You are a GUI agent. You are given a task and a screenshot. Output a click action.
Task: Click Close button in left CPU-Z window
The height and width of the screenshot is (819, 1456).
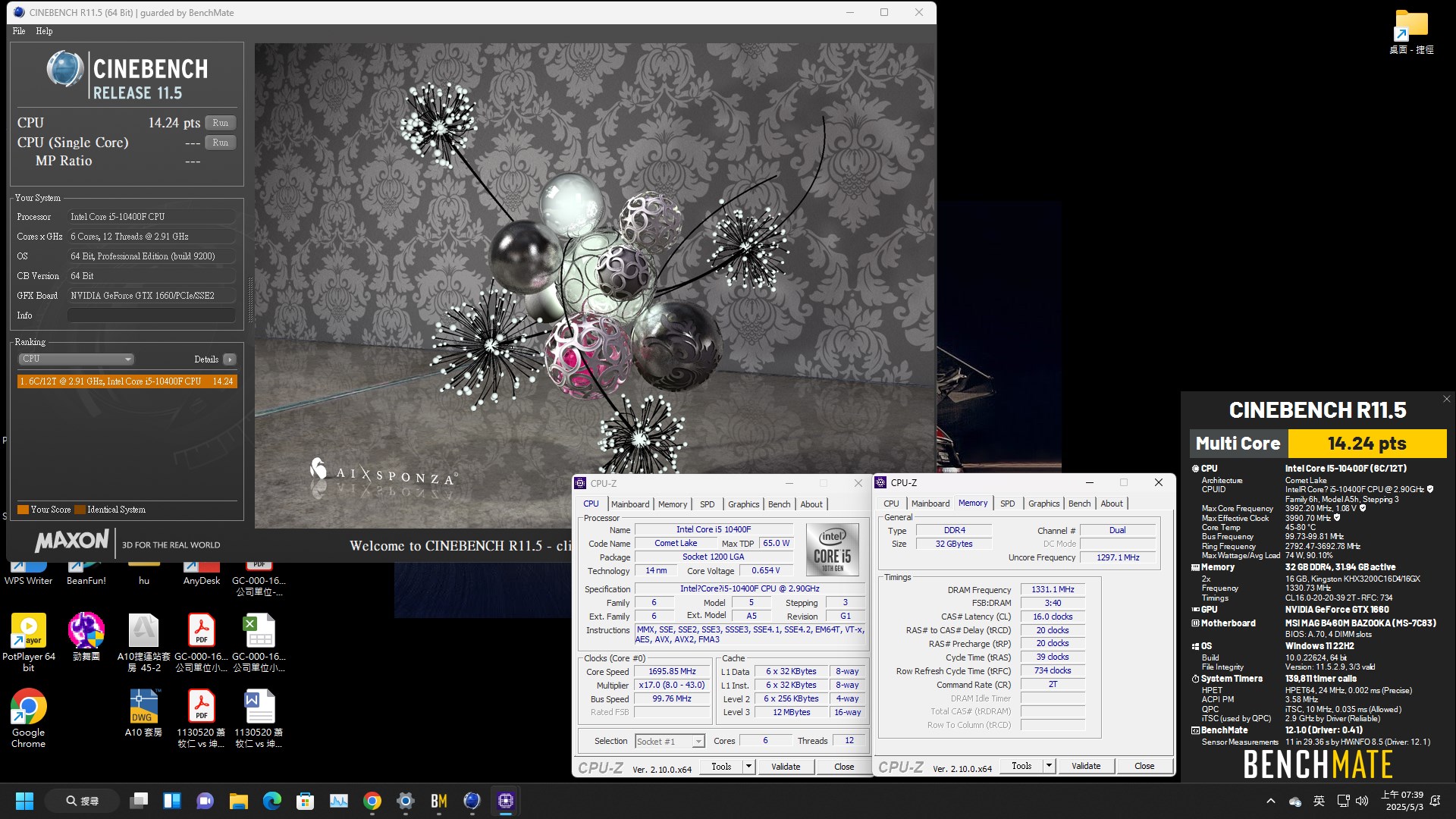point(844,767)
